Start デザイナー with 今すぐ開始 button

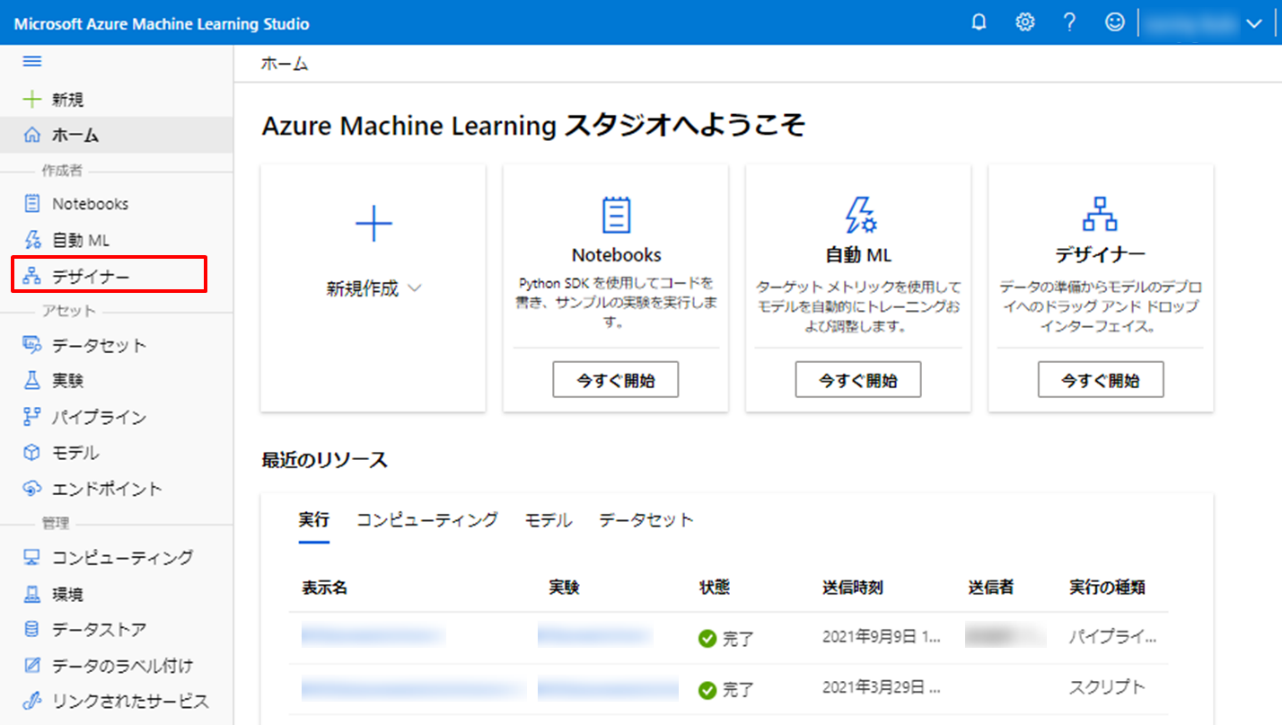point(1100,380)
